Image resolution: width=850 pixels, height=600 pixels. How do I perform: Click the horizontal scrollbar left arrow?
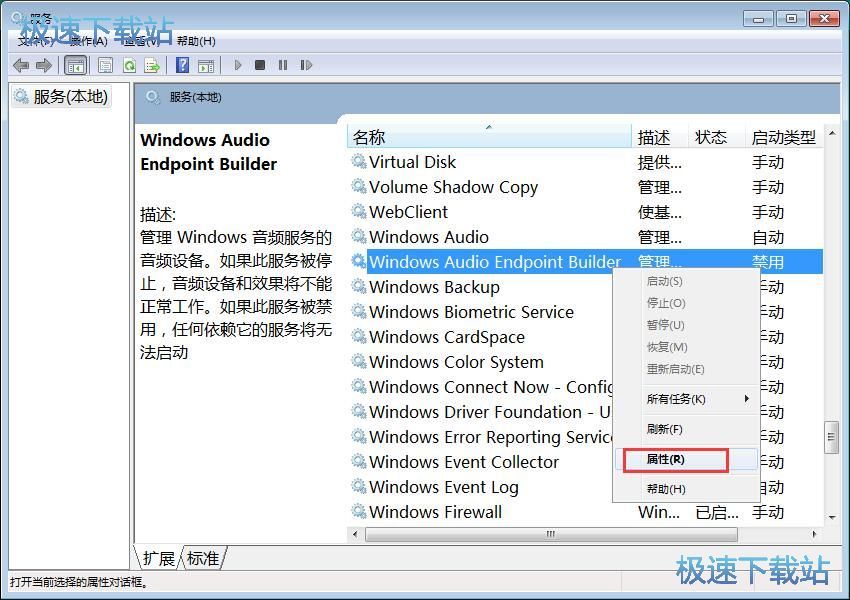click(x=356, y=534)
